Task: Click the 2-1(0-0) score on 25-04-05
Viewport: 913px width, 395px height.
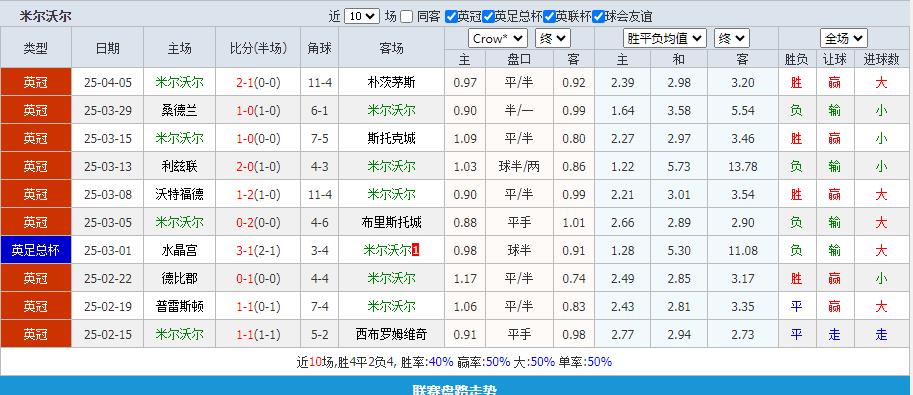Action: 259,83
